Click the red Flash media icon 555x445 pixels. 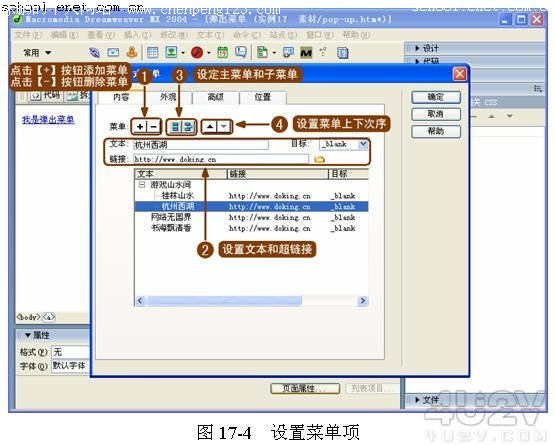click(x=197, y=53)
